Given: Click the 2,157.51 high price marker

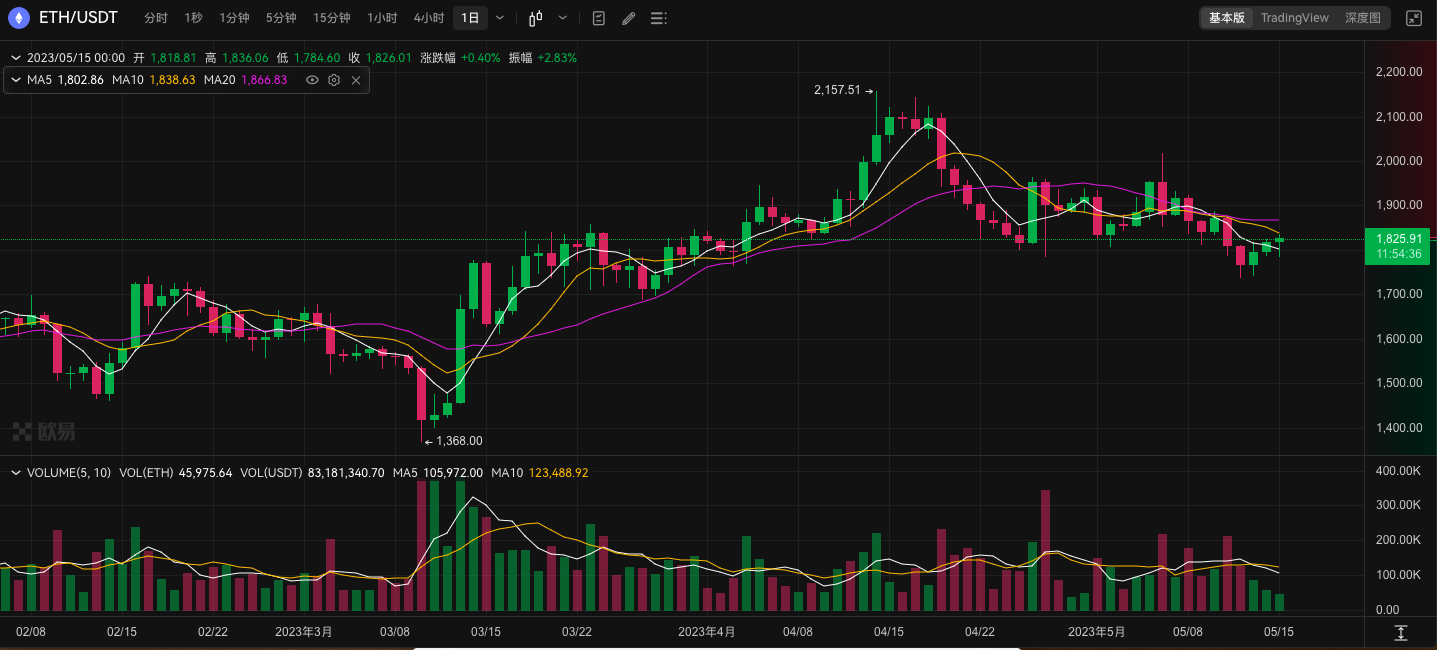Looking at the screenshot, I should pyautogui.click(x=837, y=90).
